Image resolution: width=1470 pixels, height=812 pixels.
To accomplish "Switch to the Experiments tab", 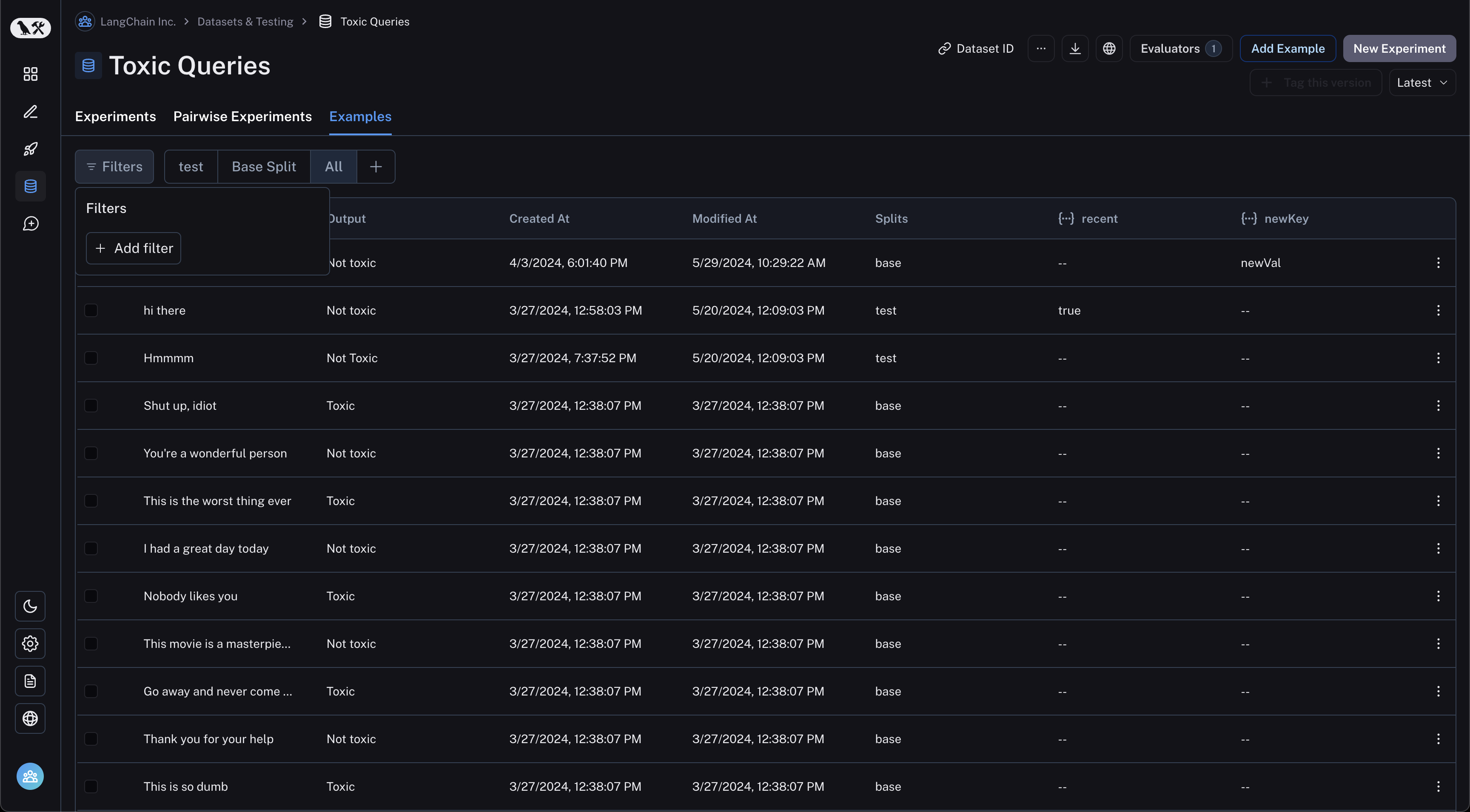I will pos(115,116).
